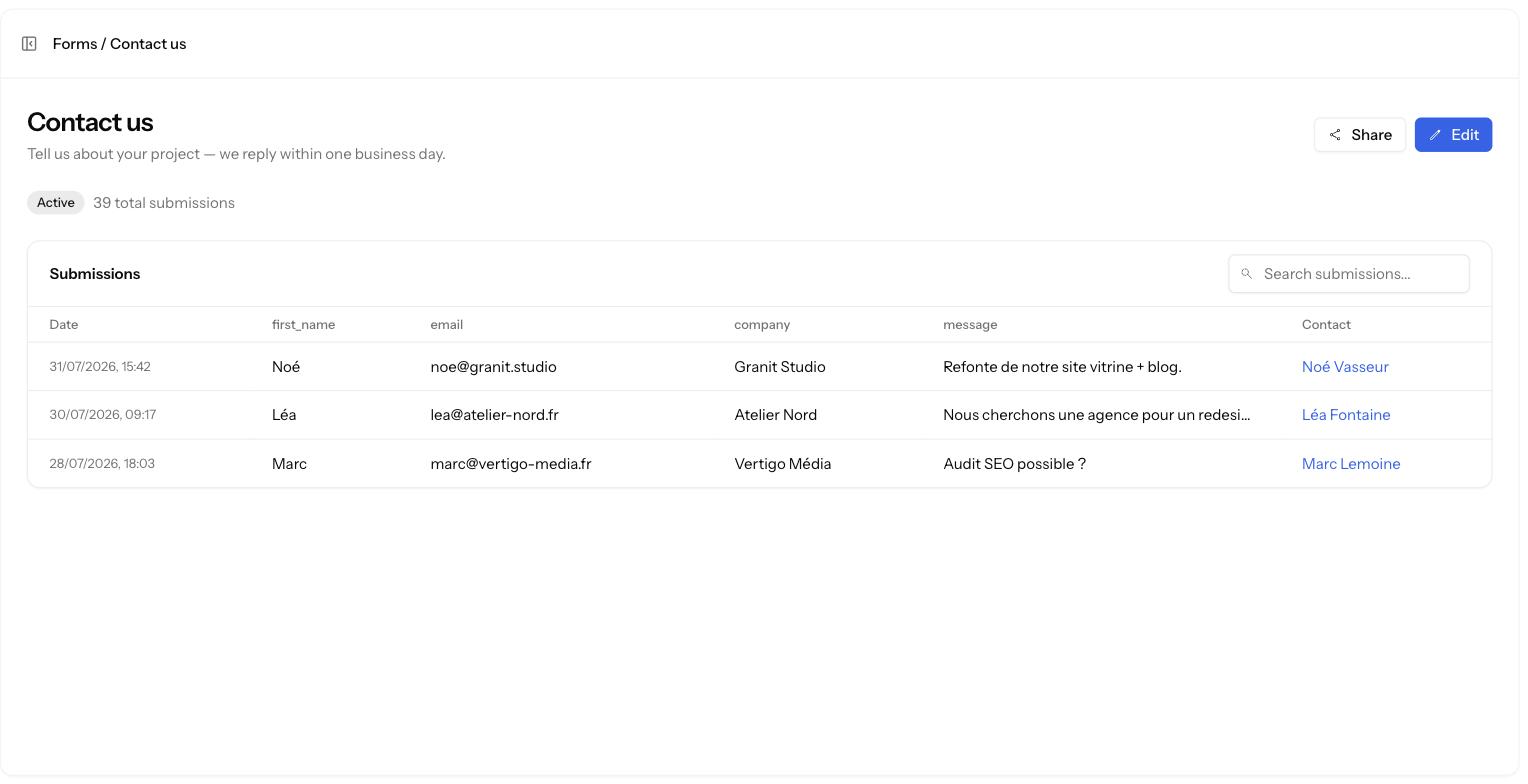The height and width of the screenshot is (784, 1528).
Task: Click the Date column header
Action: [x=64, y=325]
